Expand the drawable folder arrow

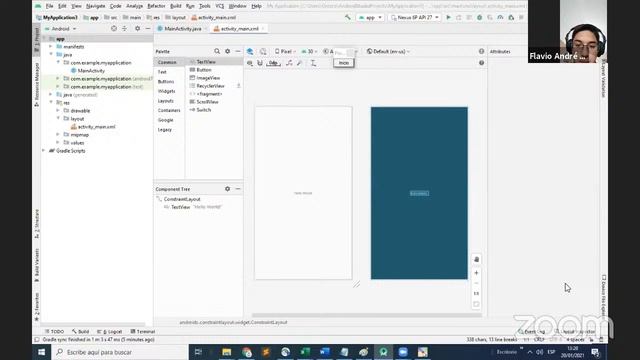click(x=58, y=111)
